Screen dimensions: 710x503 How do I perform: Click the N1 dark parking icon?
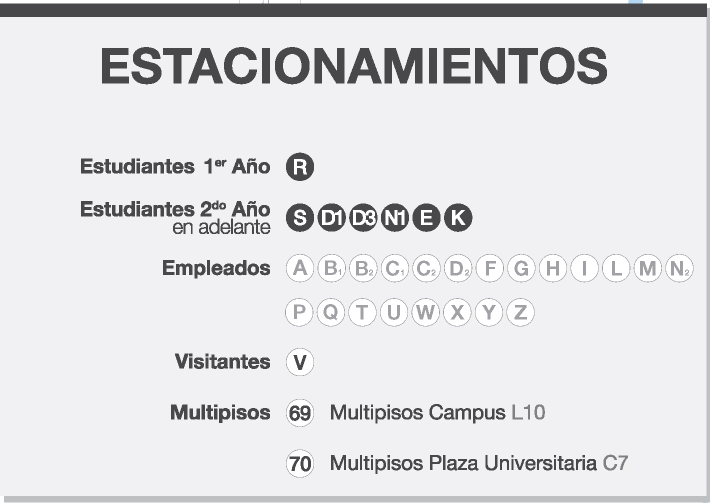(395, 218)
